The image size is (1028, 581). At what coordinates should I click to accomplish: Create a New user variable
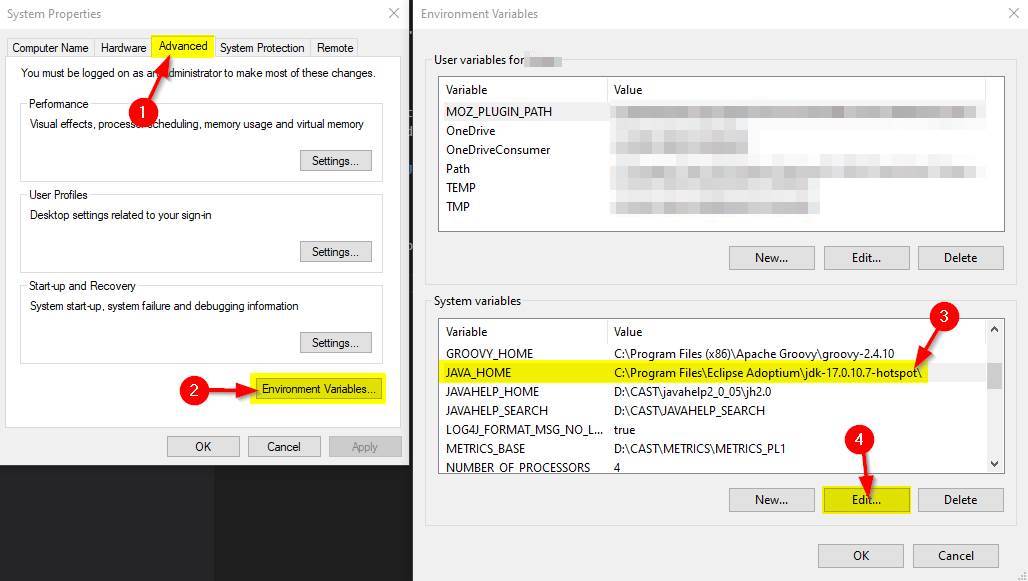pos(771,258)
